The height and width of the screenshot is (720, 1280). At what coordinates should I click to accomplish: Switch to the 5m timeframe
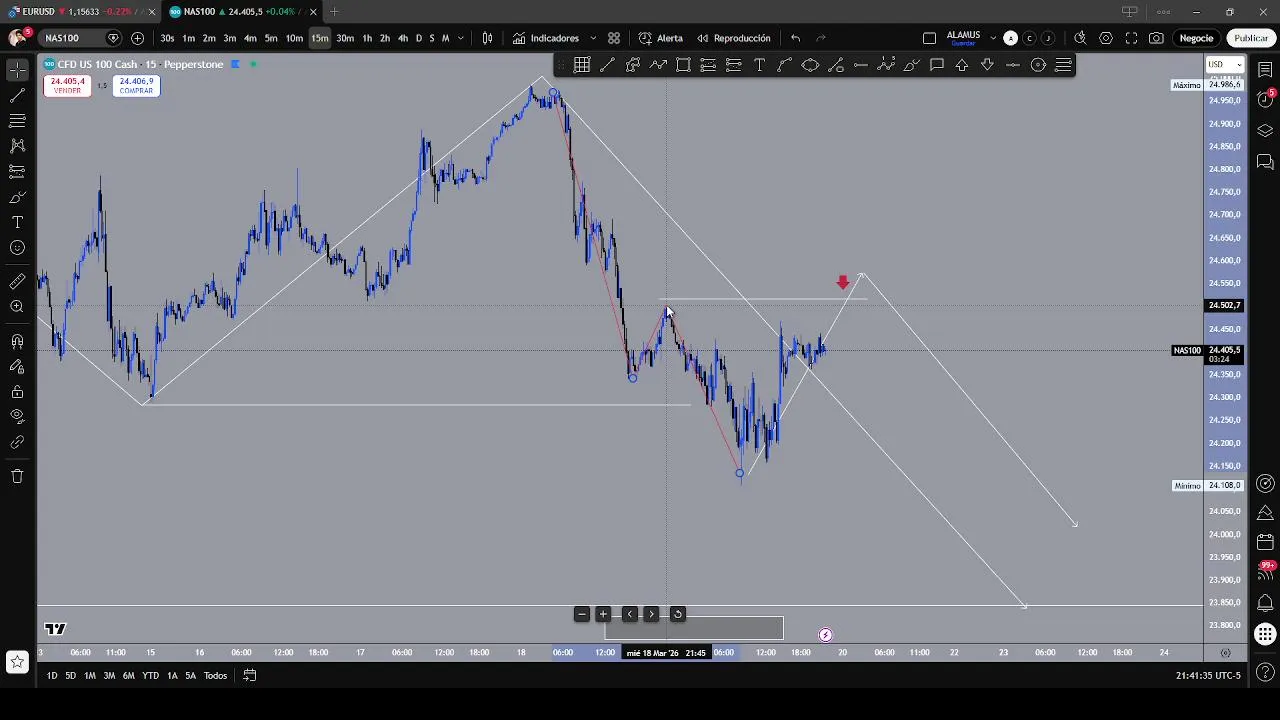(271, 38)
